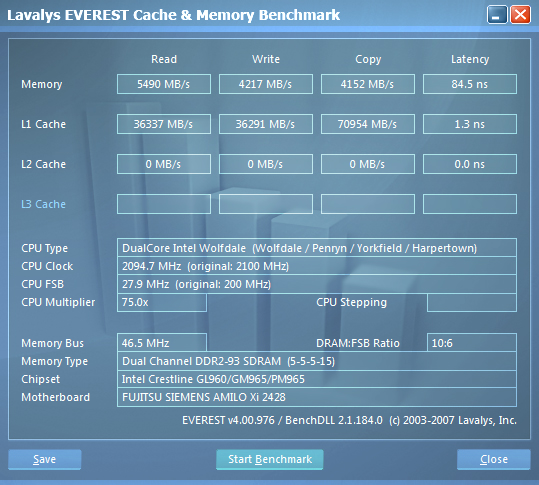Image resolution: width=539 pixels, height=485 pixels.
Task: Click the CPU FSB label
Action: (x=42, y=284)
